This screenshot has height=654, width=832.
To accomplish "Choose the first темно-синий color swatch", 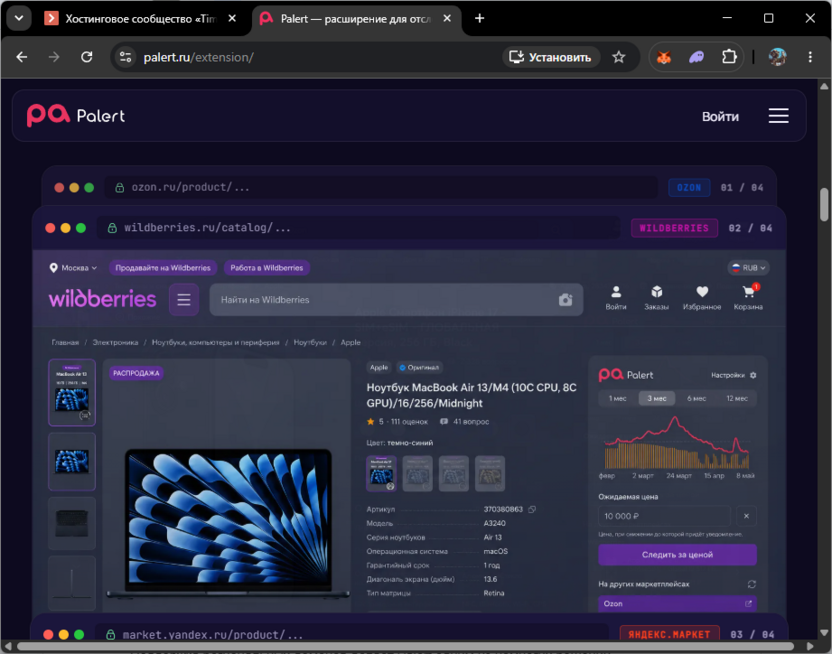I will tap(382, 473).
